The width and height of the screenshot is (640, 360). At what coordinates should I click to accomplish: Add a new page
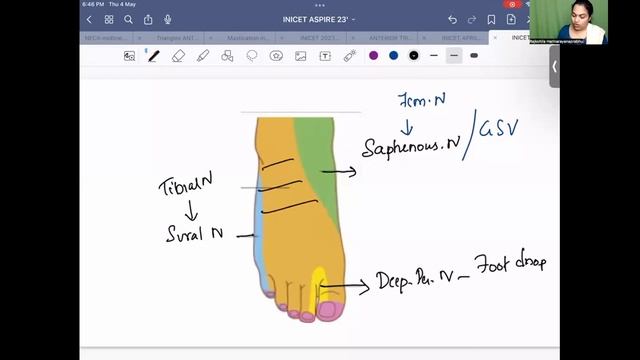pos(511,19)
